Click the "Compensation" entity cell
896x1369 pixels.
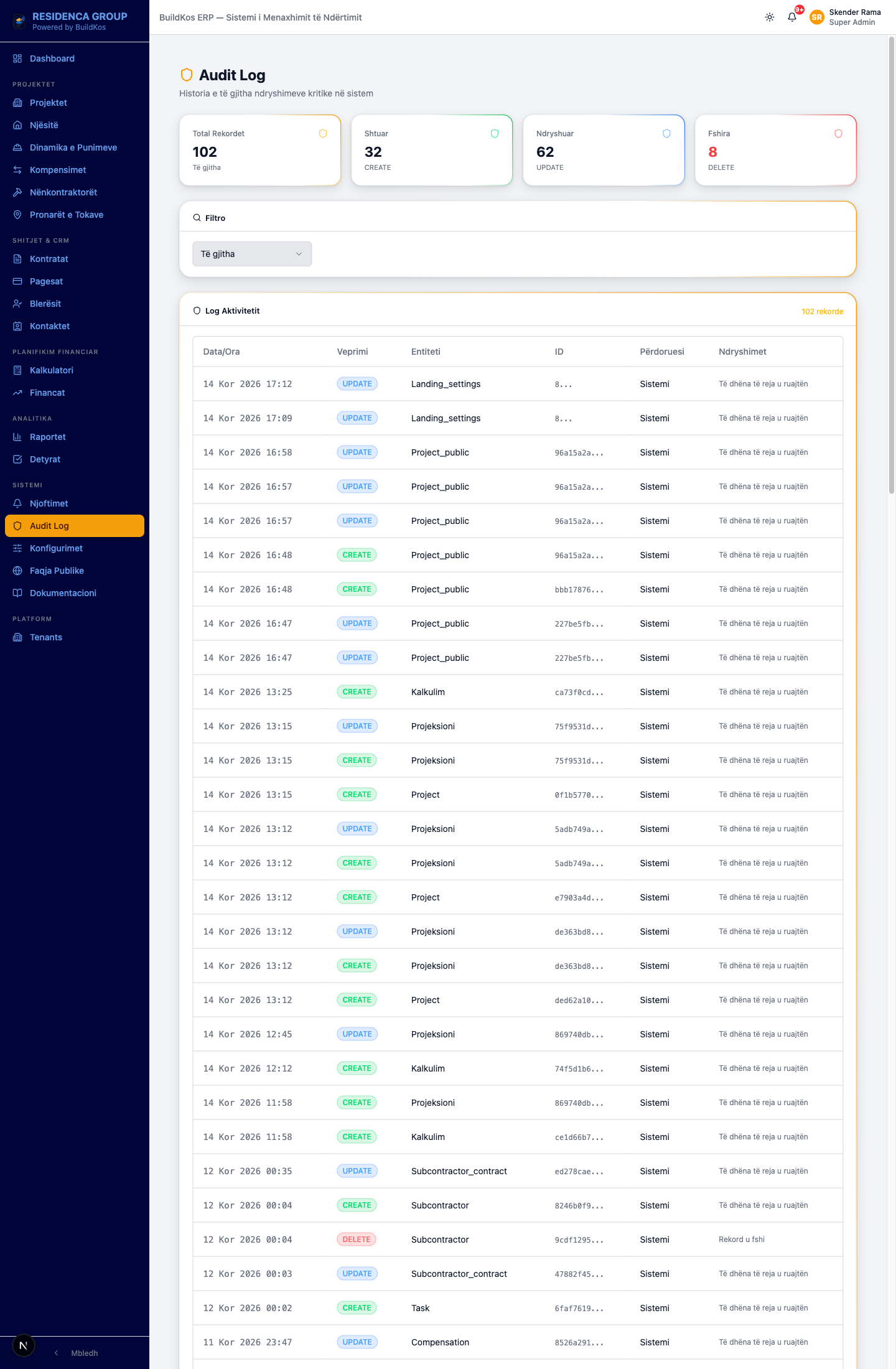pyautogui.click(x=441, y=1342)
